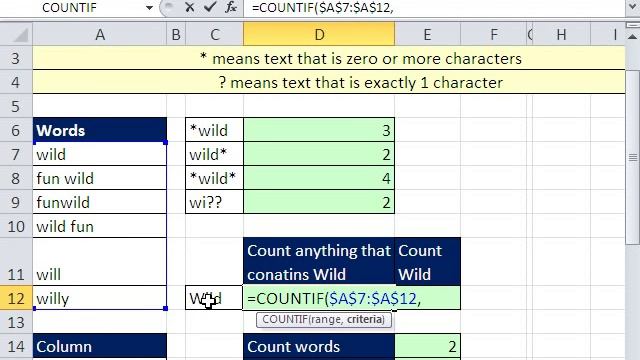
Task: Select column H header
Action: 561,34
